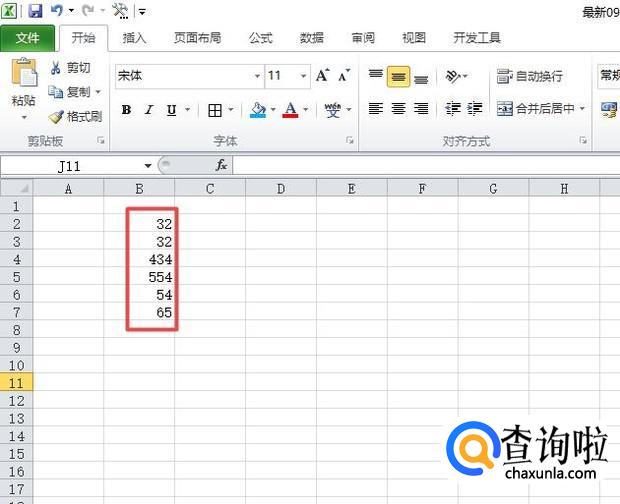Apply red font color with the A
620x504 pixels.
click(x=290, y=110)
